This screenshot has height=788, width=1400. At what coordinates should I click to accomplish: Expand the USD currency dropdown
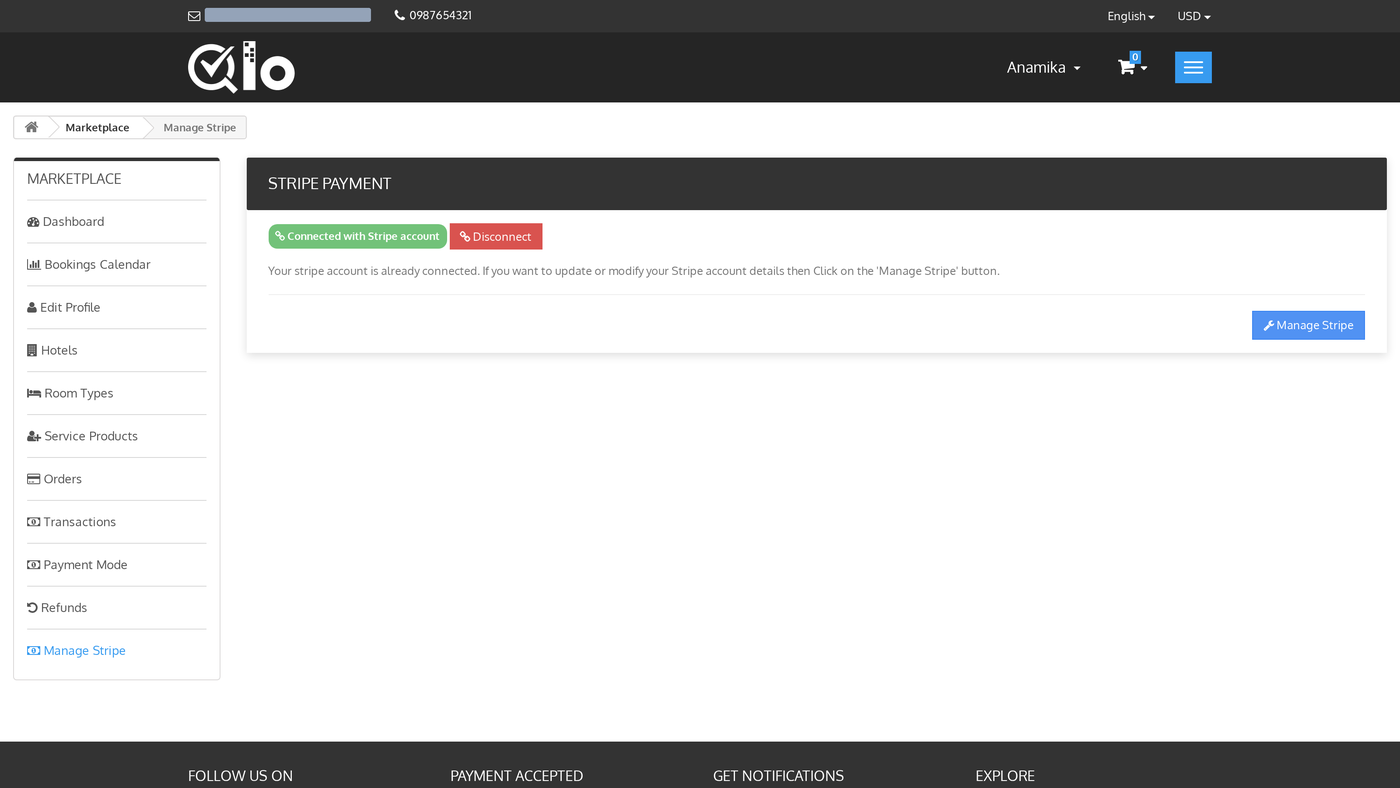pyautogui.click(x=1194, y=16)
